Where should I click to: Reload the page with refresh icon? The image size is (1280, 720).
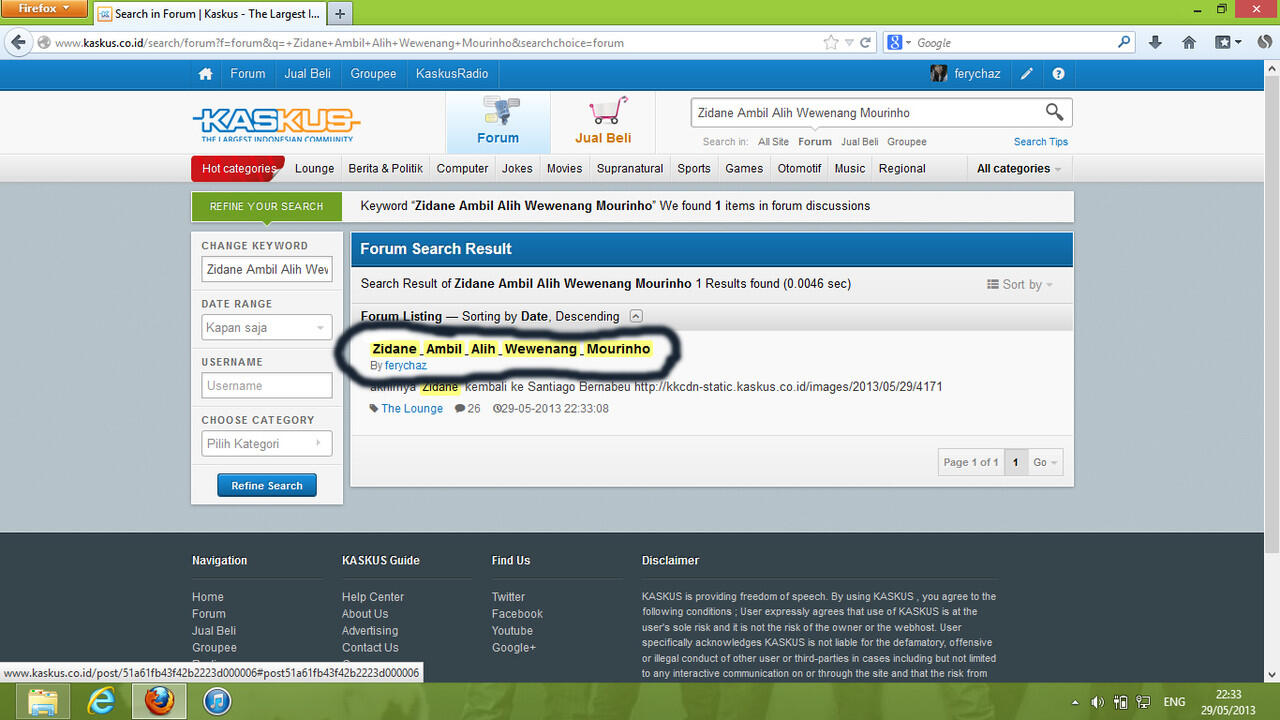[x=866, y=43]
